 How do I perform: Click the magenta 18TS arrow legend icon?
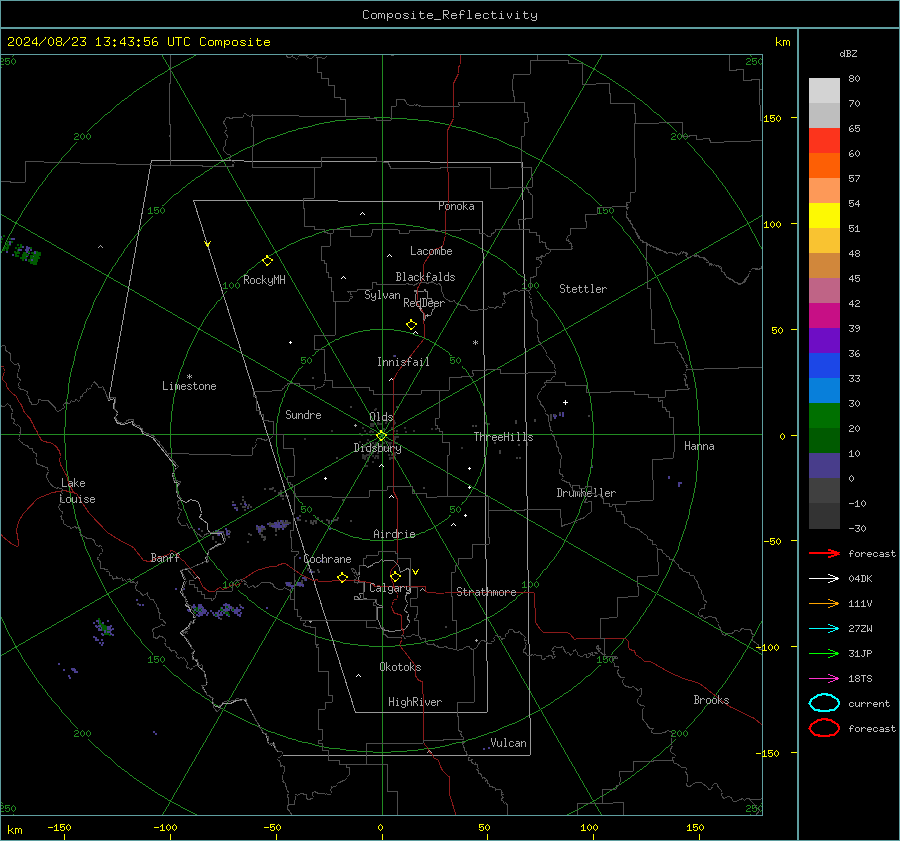[x=824, y=679]
